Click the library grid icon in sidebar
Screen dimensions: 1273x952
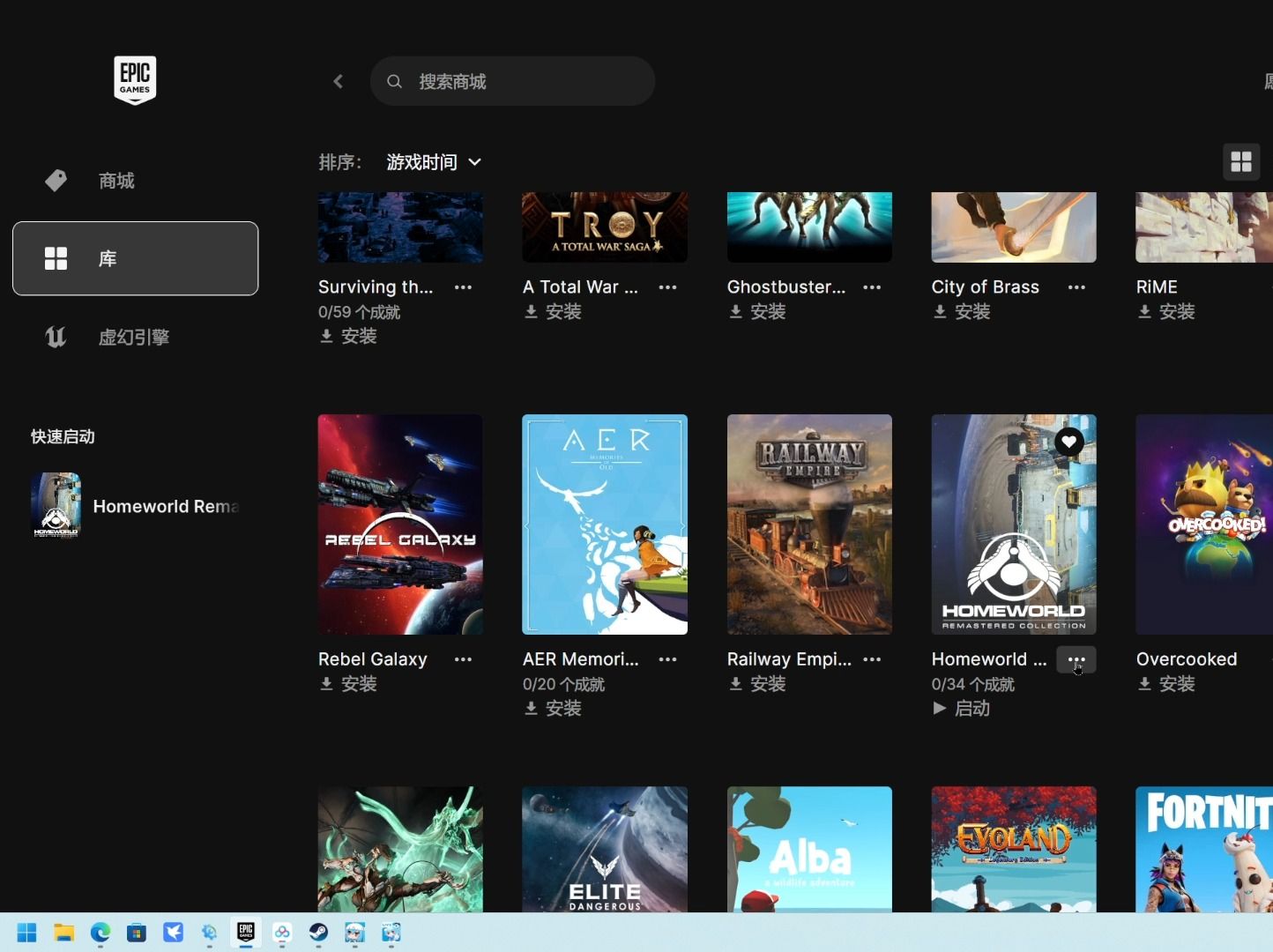click(56, 258)
